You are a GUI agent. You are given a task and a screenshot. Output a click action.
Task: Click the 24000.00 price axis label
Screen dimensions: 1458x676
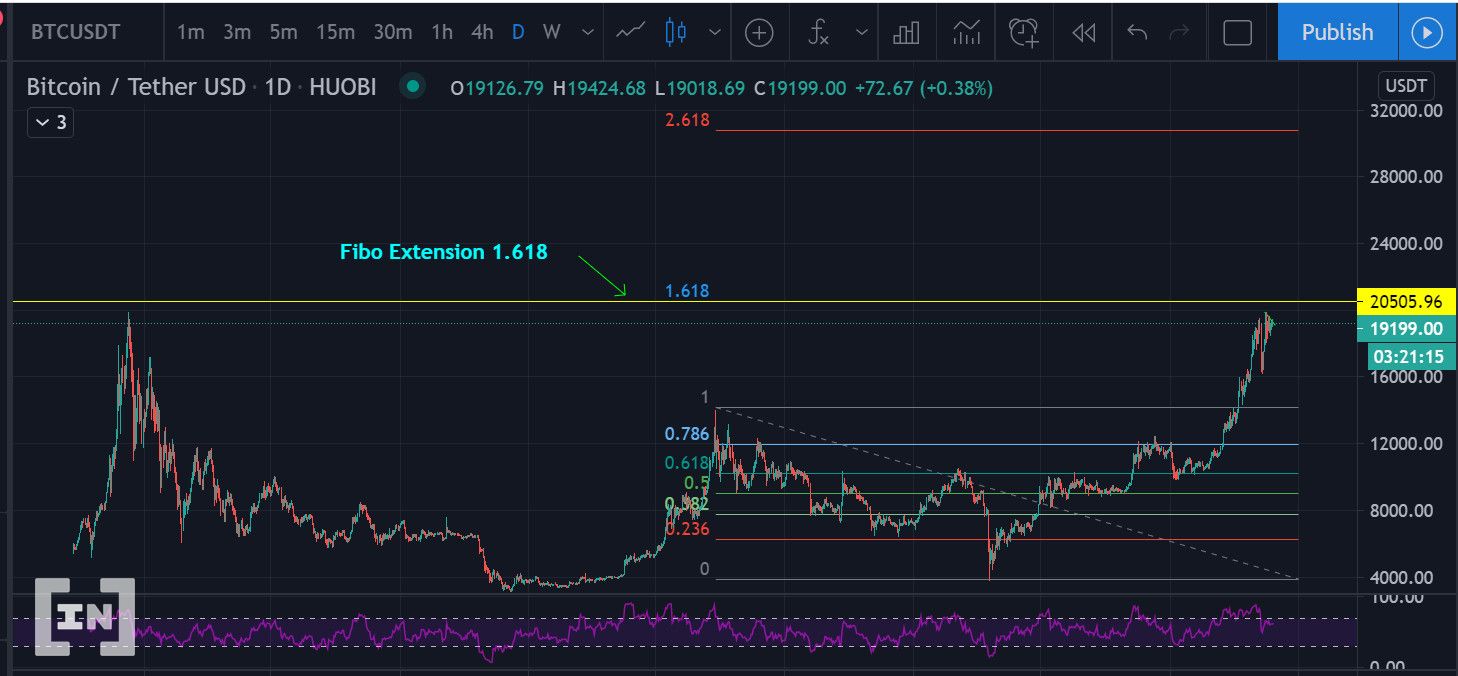1406,243
